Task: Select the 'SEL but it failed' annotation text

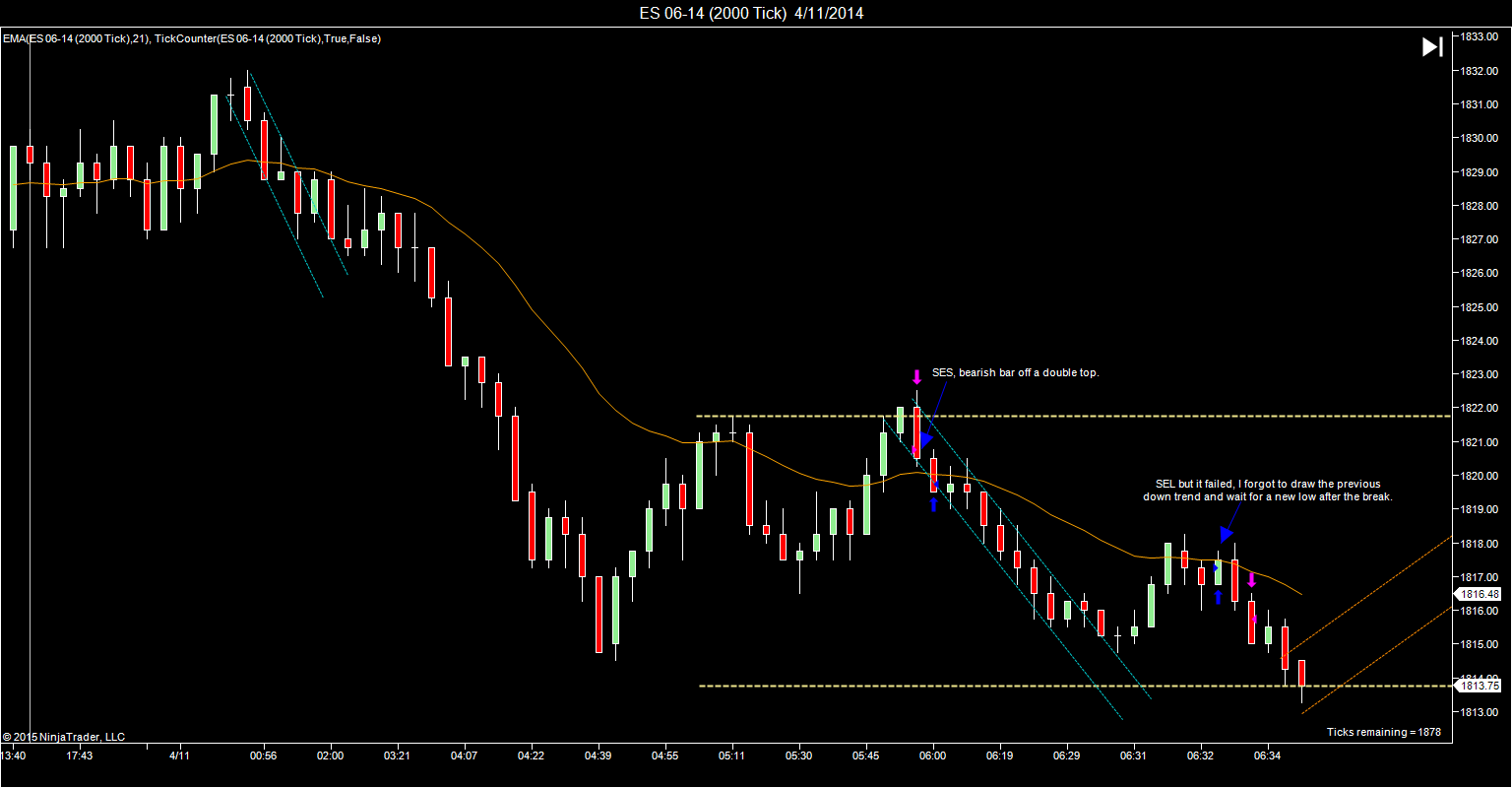Action: pos(1268,491)
